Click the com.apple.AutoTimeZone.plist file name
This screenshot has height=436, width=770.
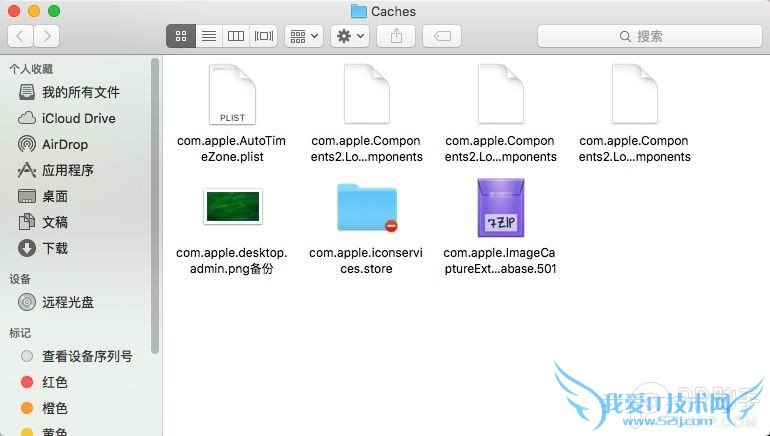(x=232, y=149)
